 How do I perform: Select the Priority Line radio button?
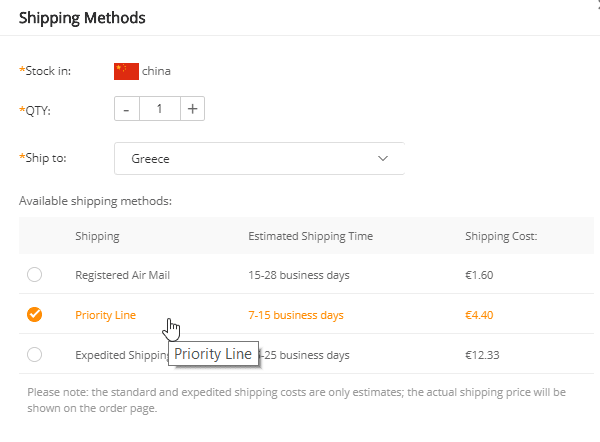point(35,315)
